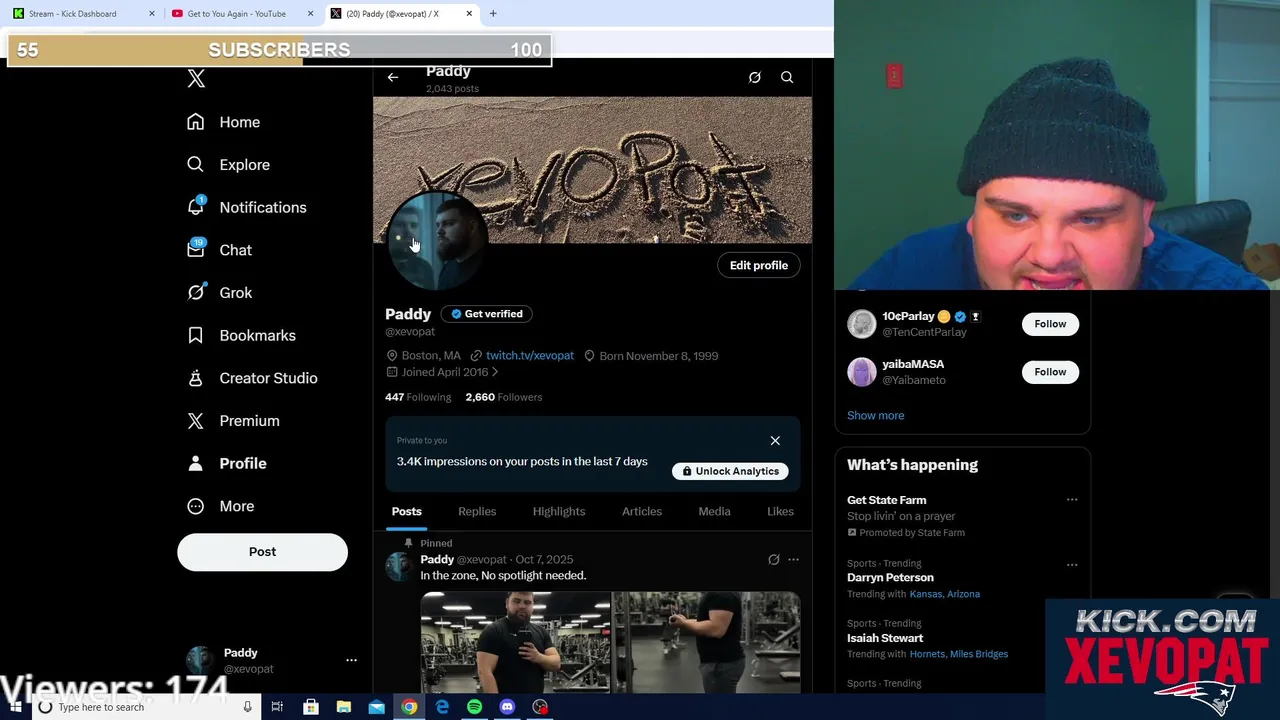The height and width of the screenshot is (720, 1280).
Task: Open the Isaiah Stewart trending topic
Action: (885, 638)
